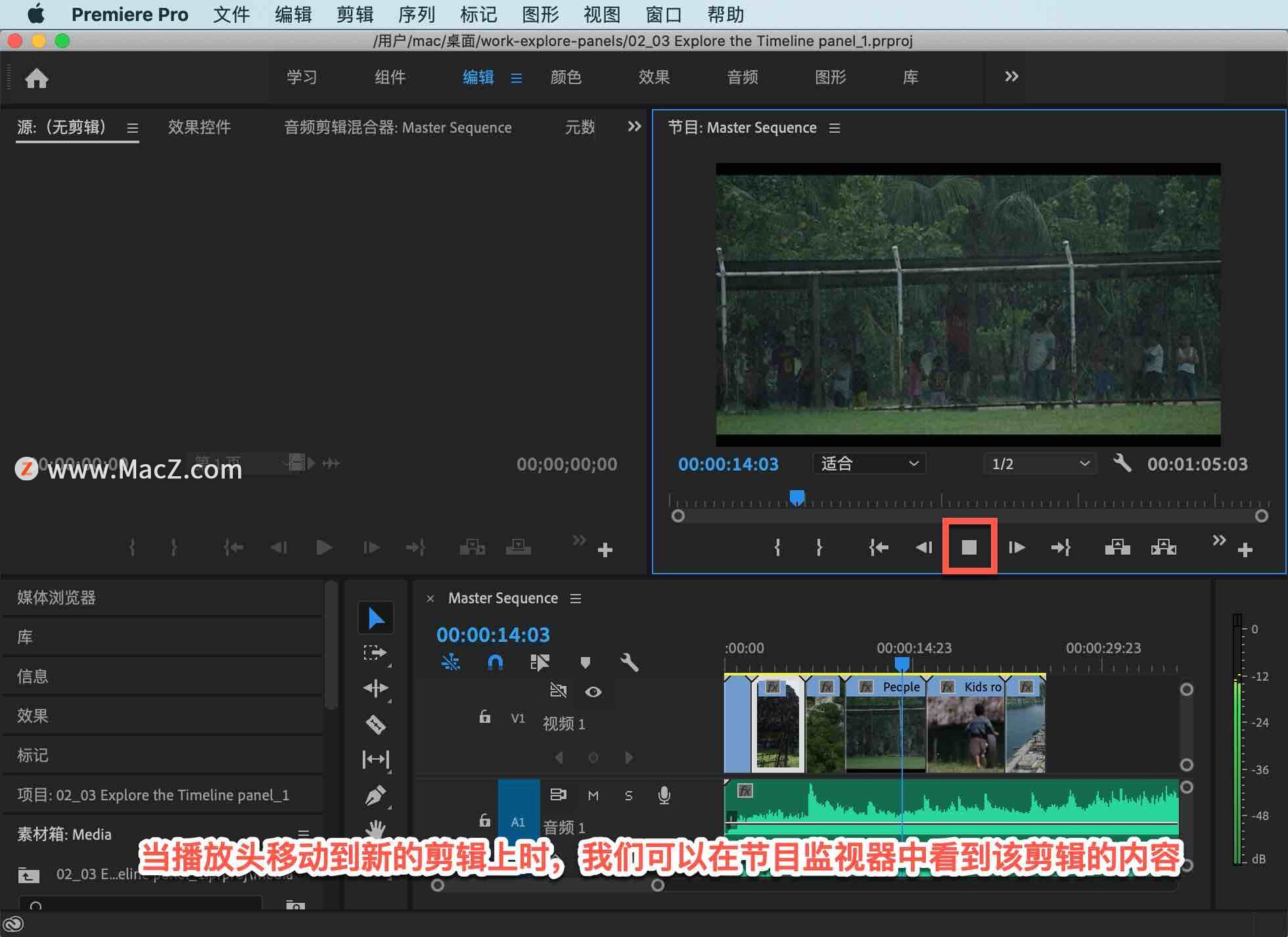Click new bin folder icon in Project panel
The height and width of the screenshot is (937, 1288).
pos(295,905)
